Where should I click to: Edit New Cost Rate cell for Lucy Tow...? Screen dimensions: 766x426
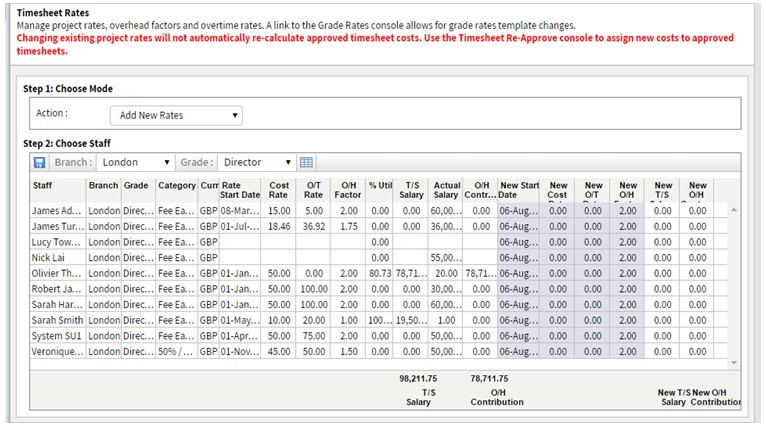(x=557, y=242)
